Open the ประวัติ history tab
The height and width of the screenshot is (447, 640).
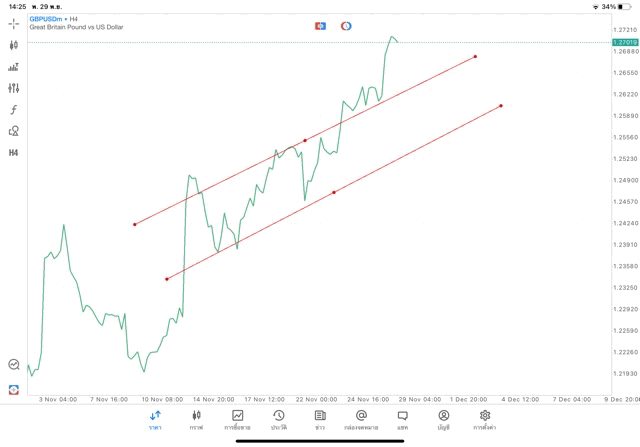coord(279,419)
